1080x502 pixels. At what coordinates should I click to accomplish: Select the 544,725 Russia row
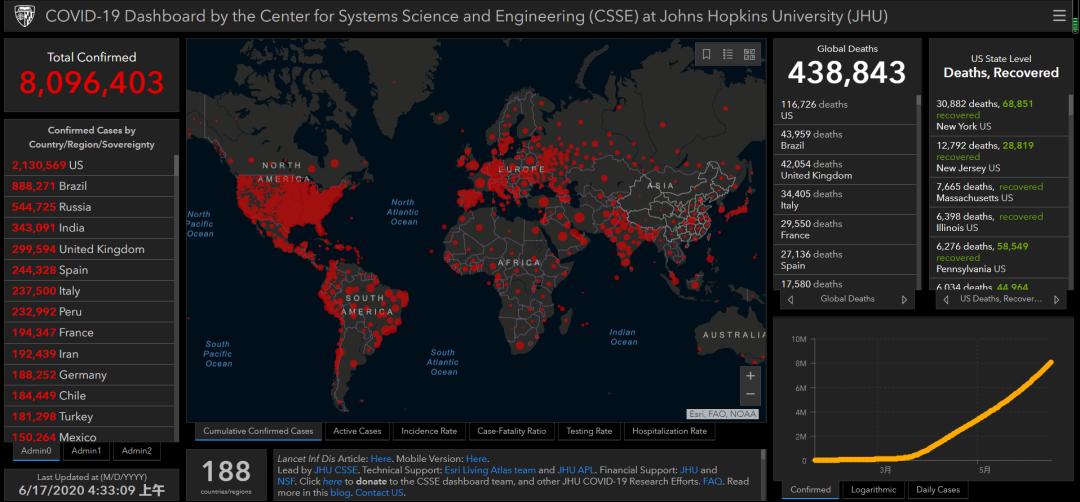[x=91, y=207]
